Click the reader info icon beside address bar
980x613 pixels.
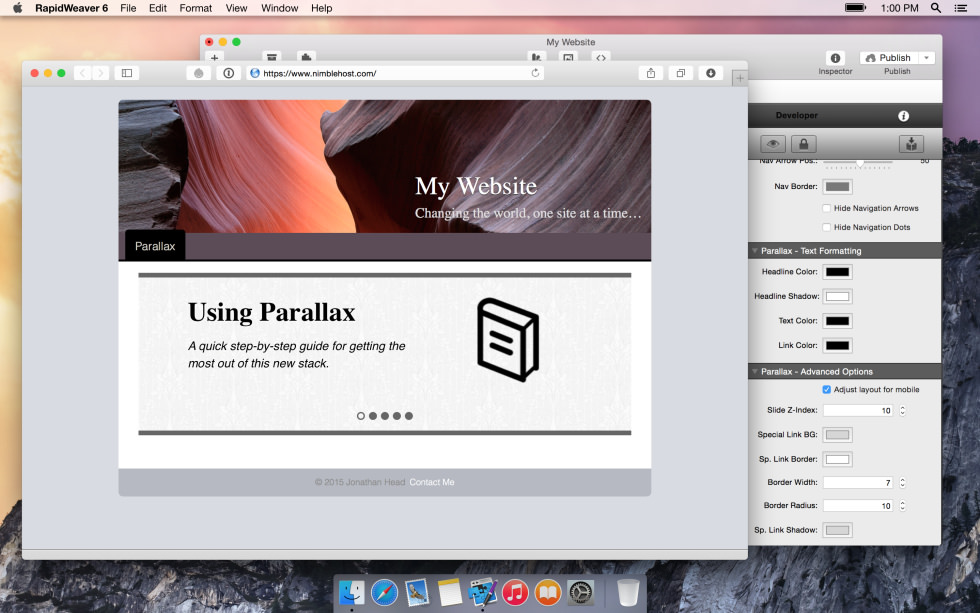pos(229,73)
